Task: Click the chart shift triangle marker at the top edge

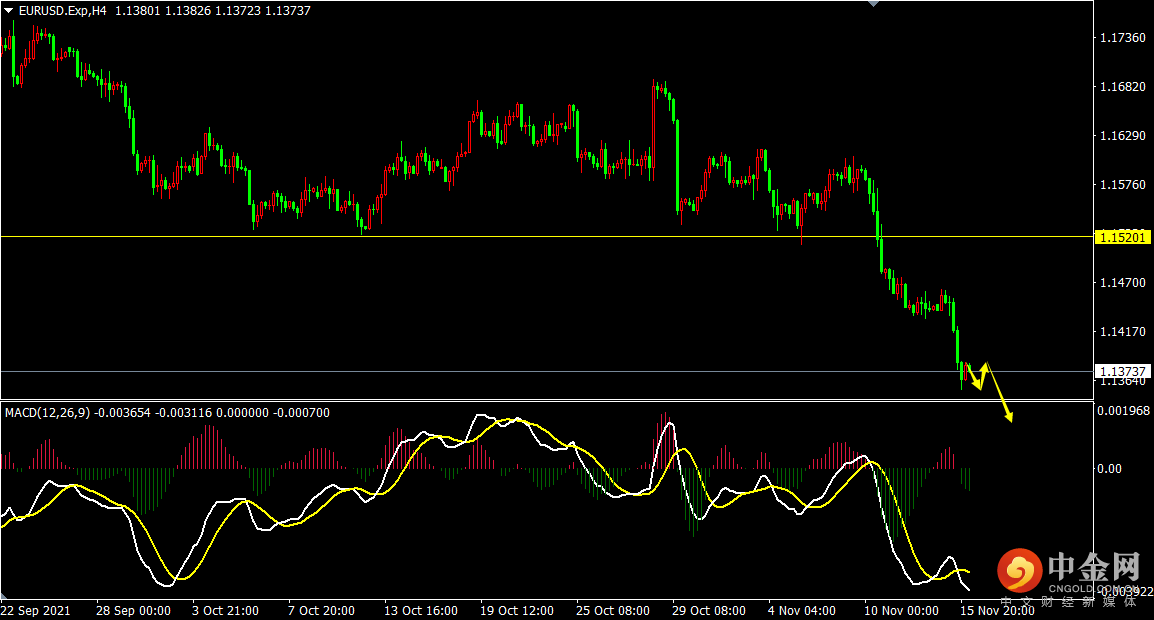Action: pyautogui.click(x=874, y=4)
